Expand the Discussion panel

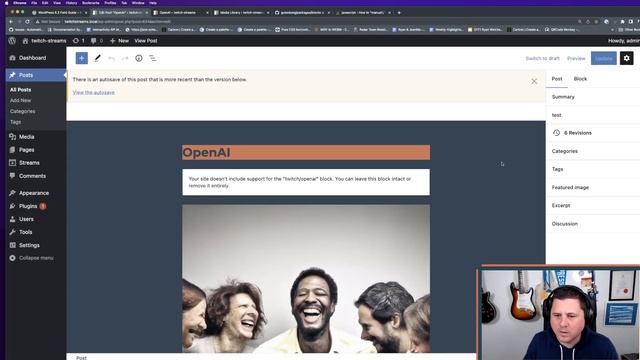coord(593,224)
